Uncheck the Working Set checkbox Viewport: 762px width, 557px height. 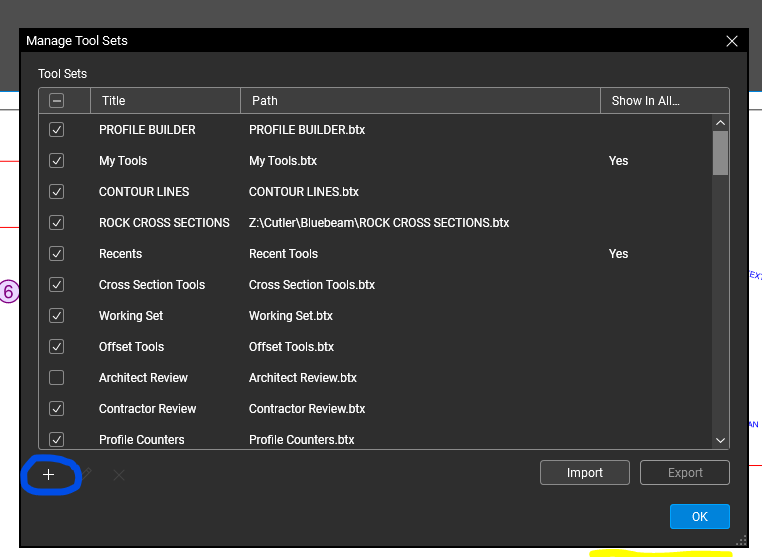tap(56, 316)
